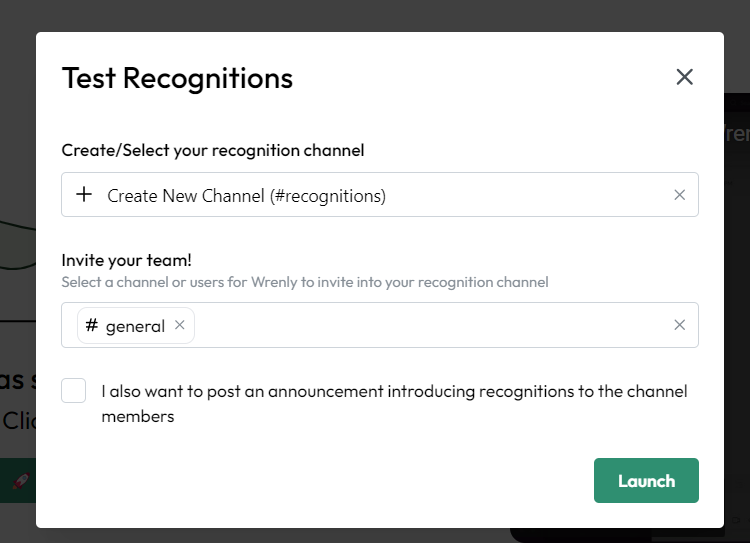Remove the general channel tag
Screen dimensions: 750x543
[179, 325]
